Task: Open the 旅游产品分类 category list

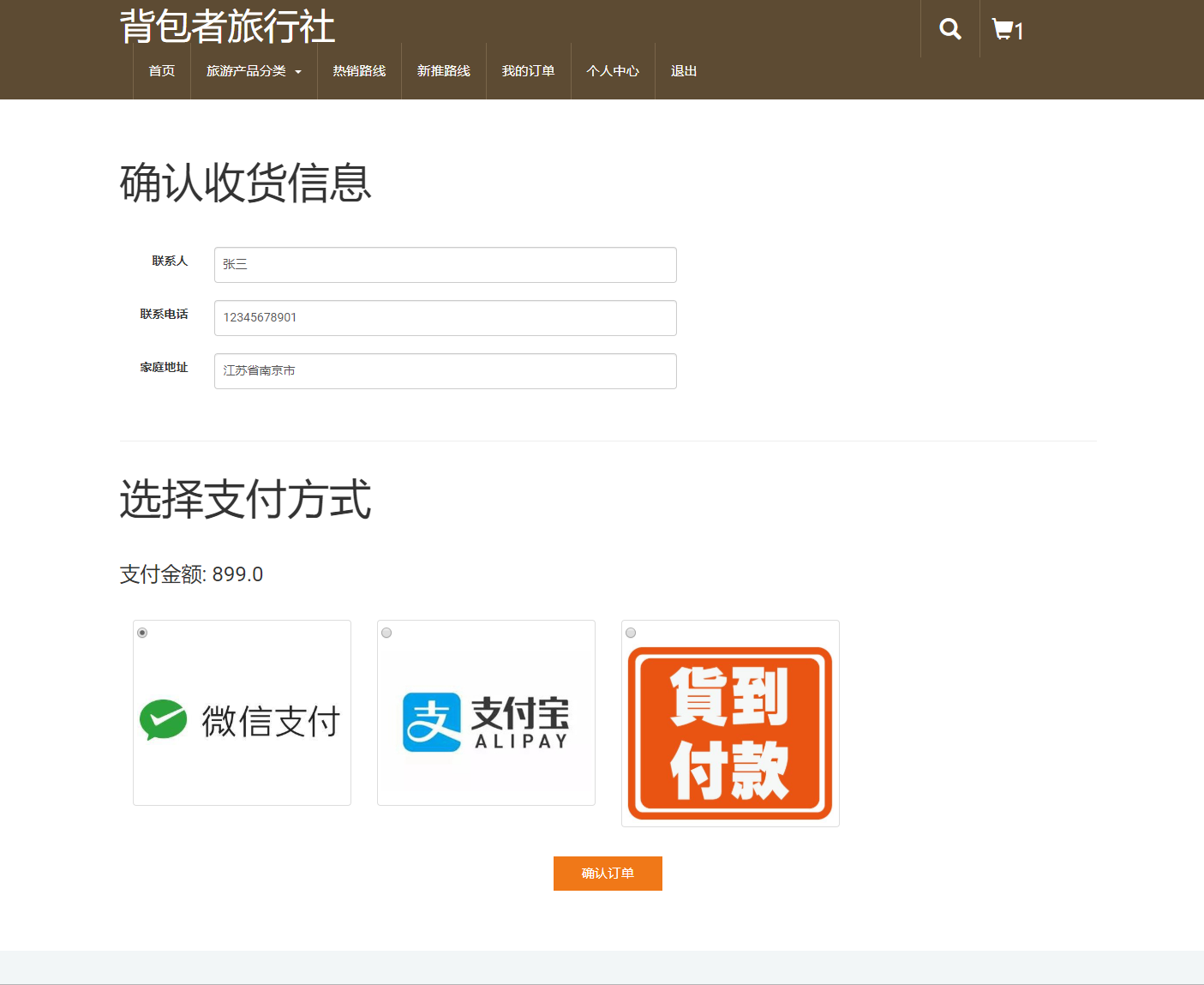Action: 248,71
